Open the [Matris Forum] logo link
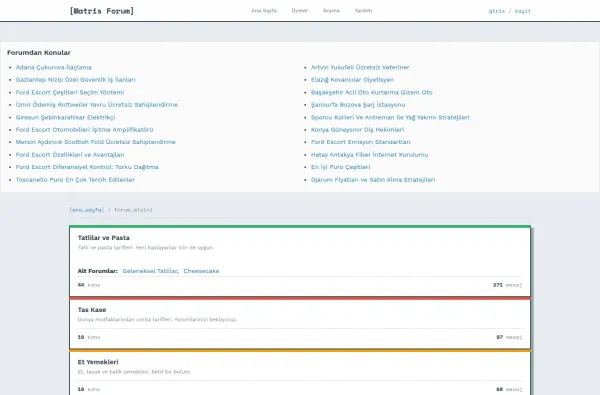 click(x=102, y=11)
